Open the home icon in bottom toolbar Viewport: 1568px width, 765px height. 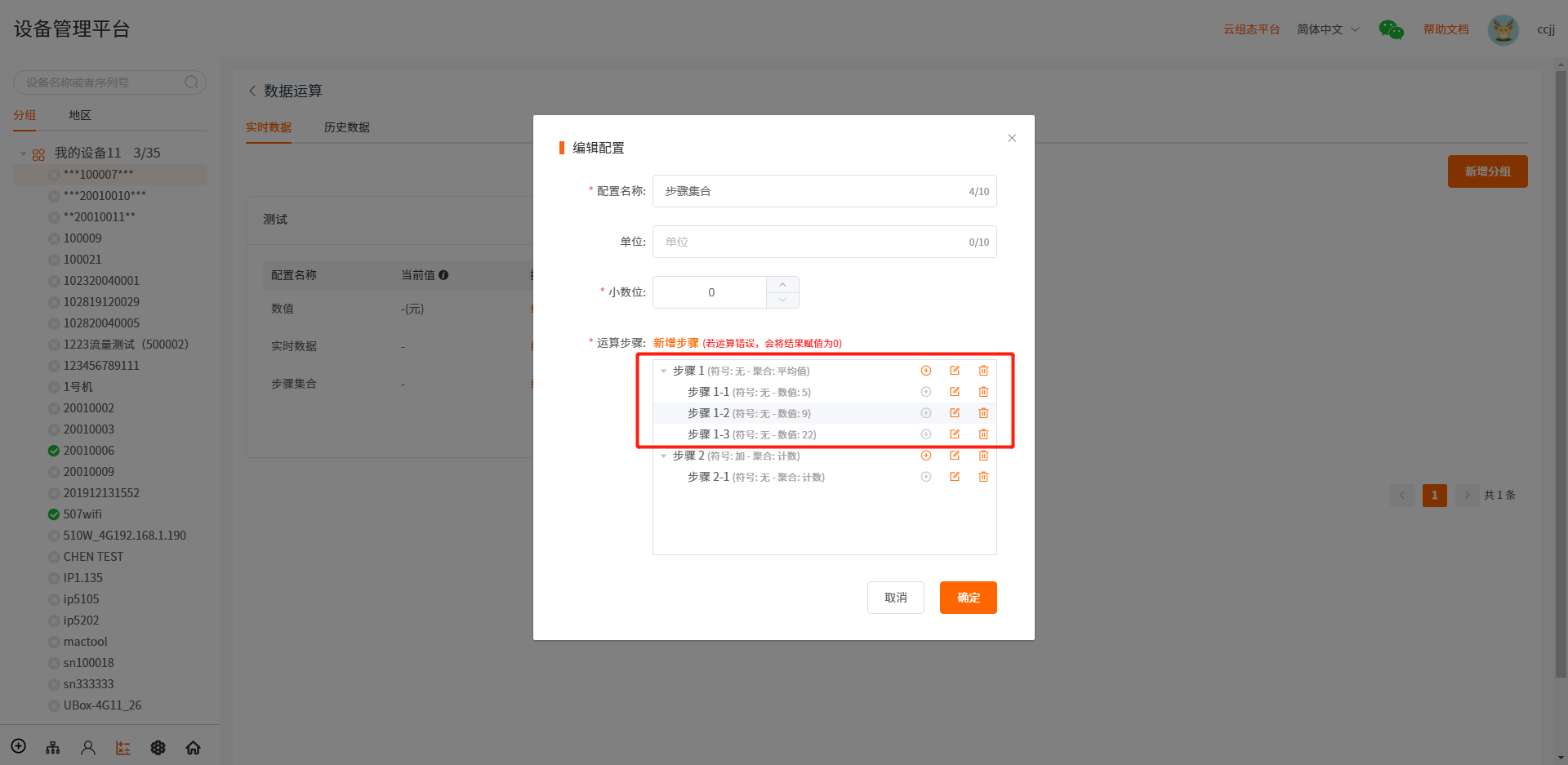(x=194, y=748)
